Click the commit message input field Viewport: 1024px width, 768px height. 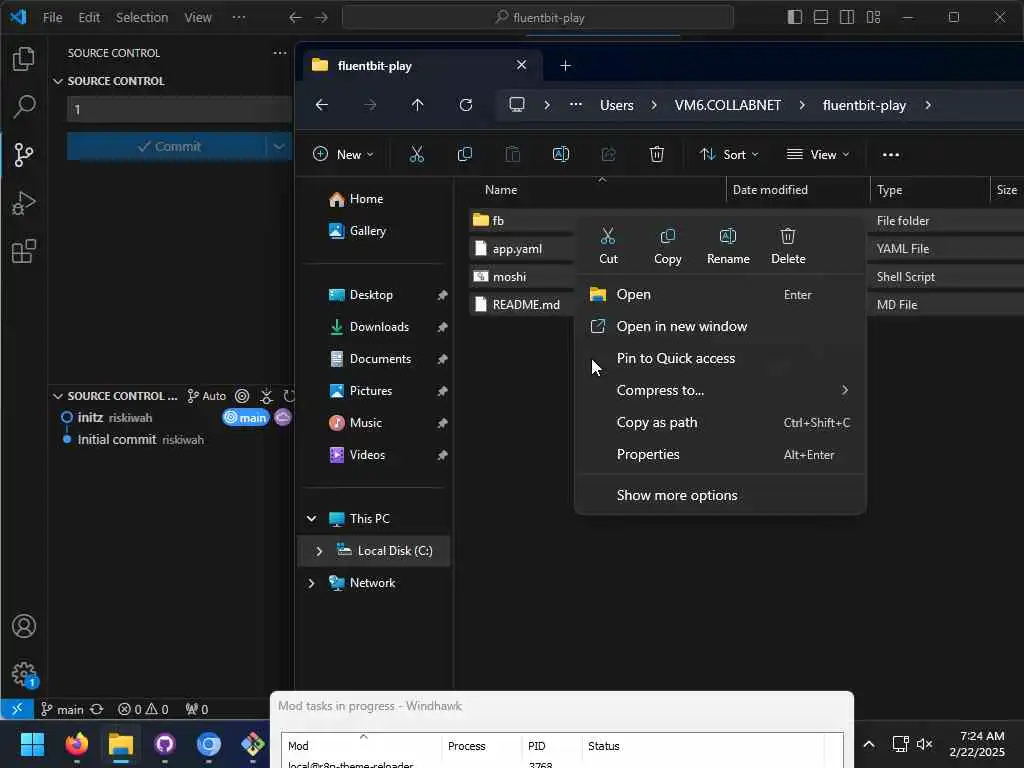(x=180, y=109)
